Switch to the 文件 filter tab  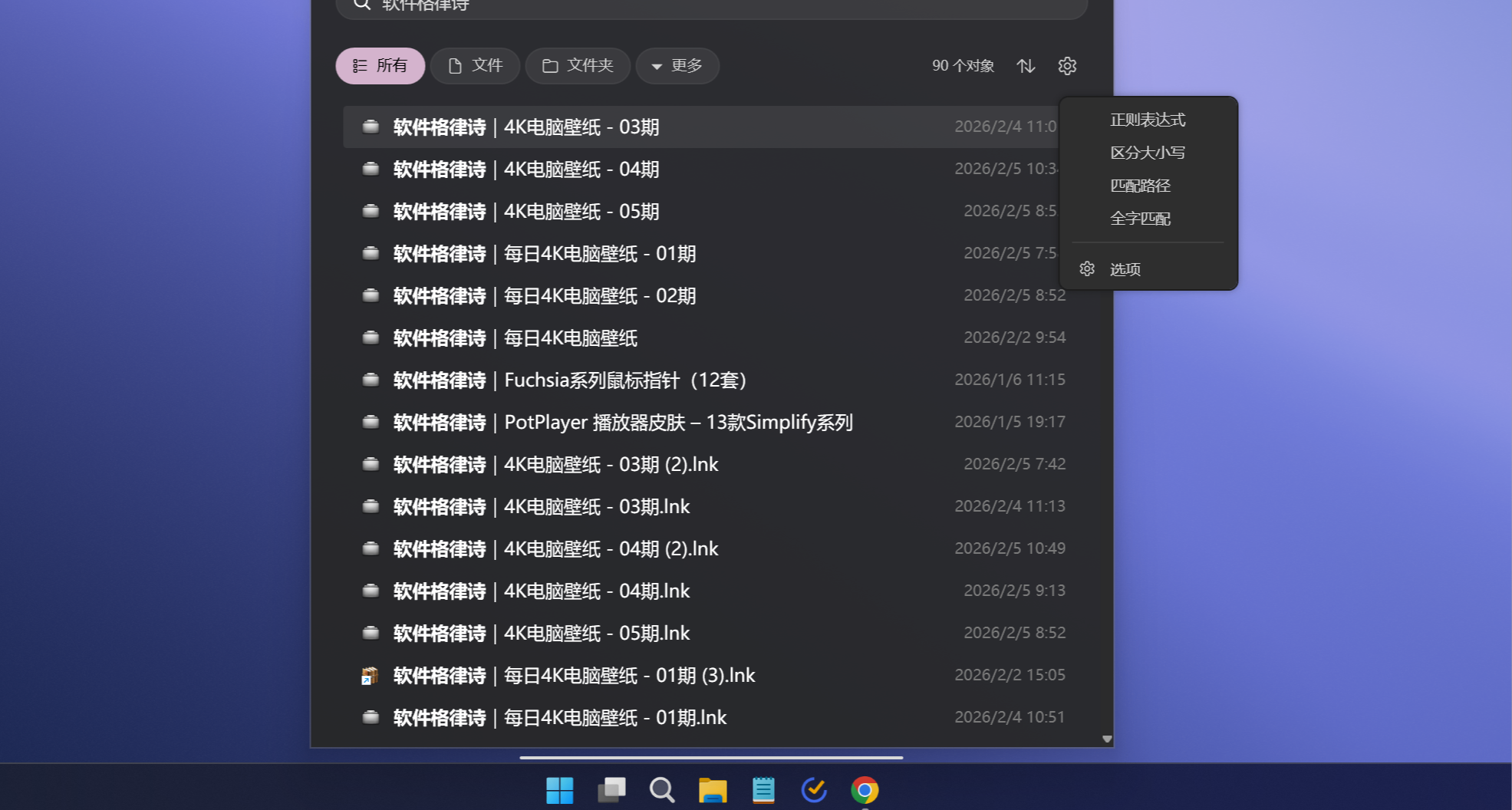click(475, 66)
